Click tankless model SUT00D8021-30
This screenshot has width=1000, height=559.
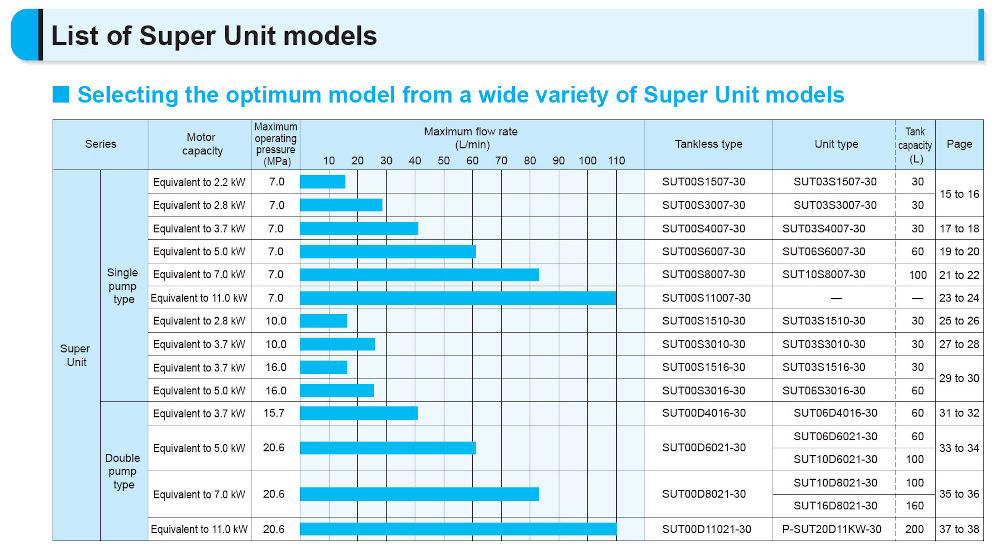pyautogui.click(x=703, y=494)
